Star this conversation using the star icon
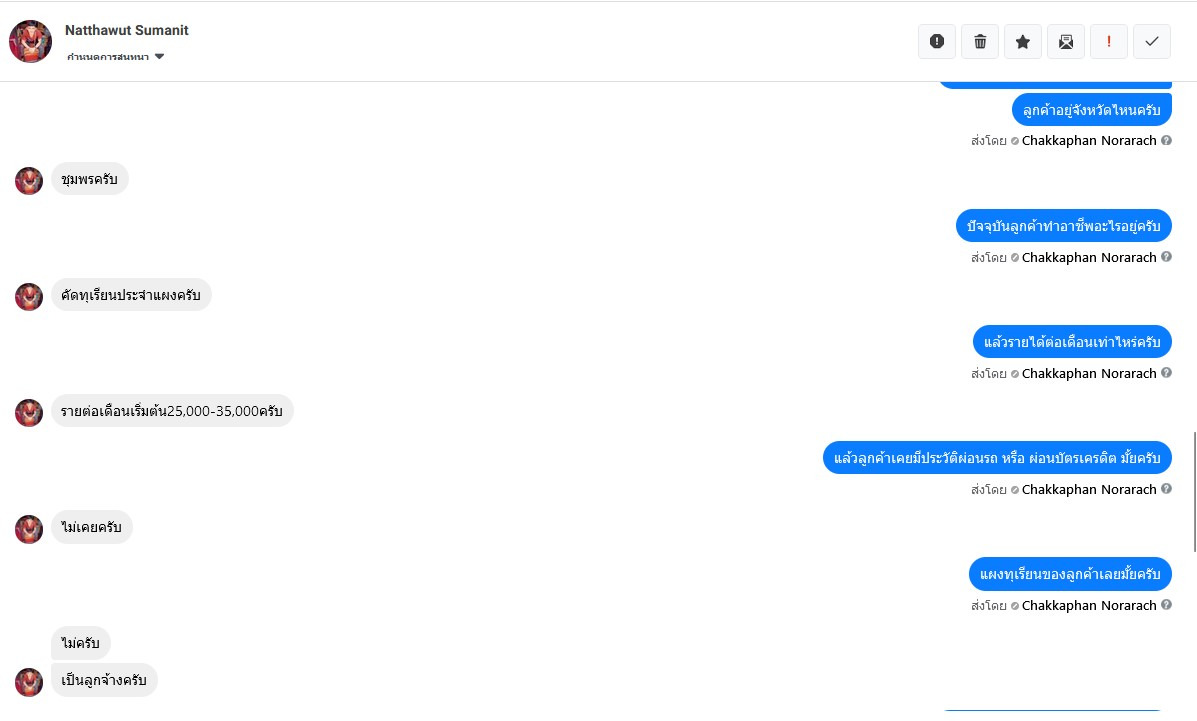This screenshot has height=721, width=1197. tap(1023, 41)
